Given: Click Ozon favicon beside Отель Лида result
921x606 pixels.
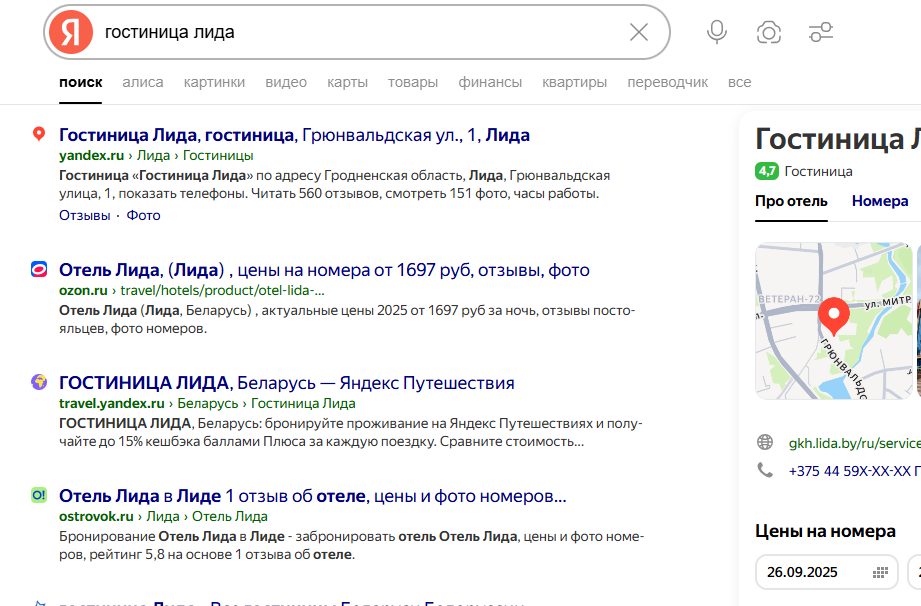Looking at the screenshot, I should click(39, 269).
